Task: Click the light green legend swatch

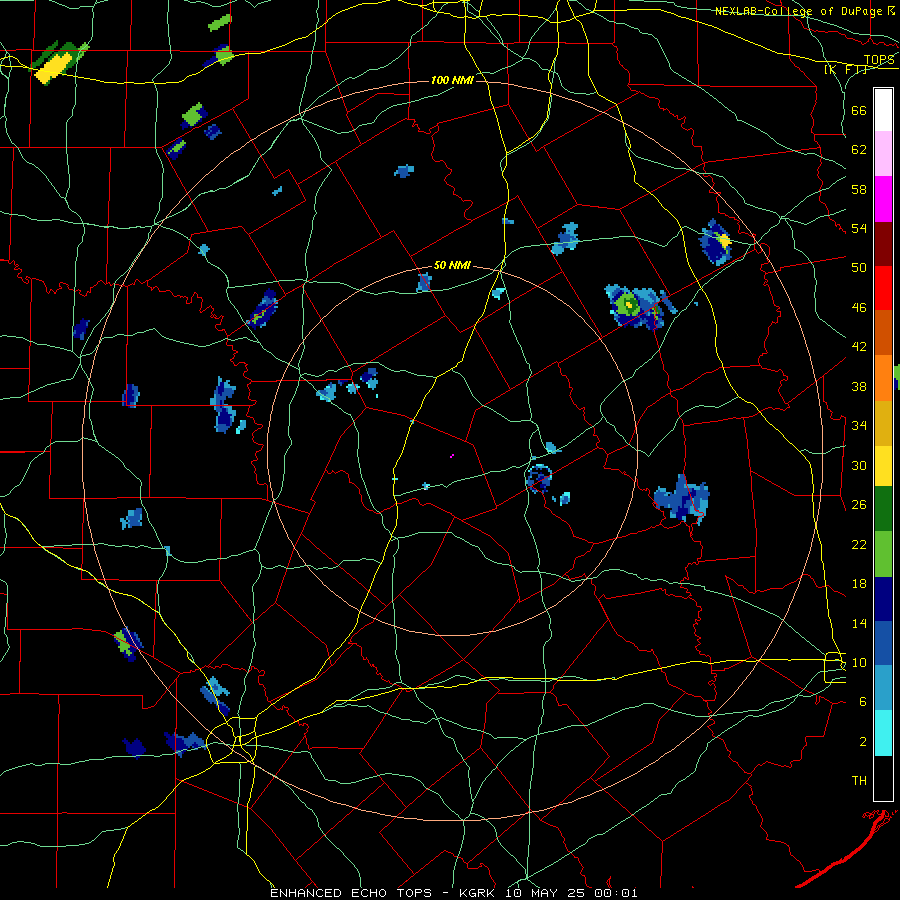Action: pyautogui.click(x=883, y=554)
